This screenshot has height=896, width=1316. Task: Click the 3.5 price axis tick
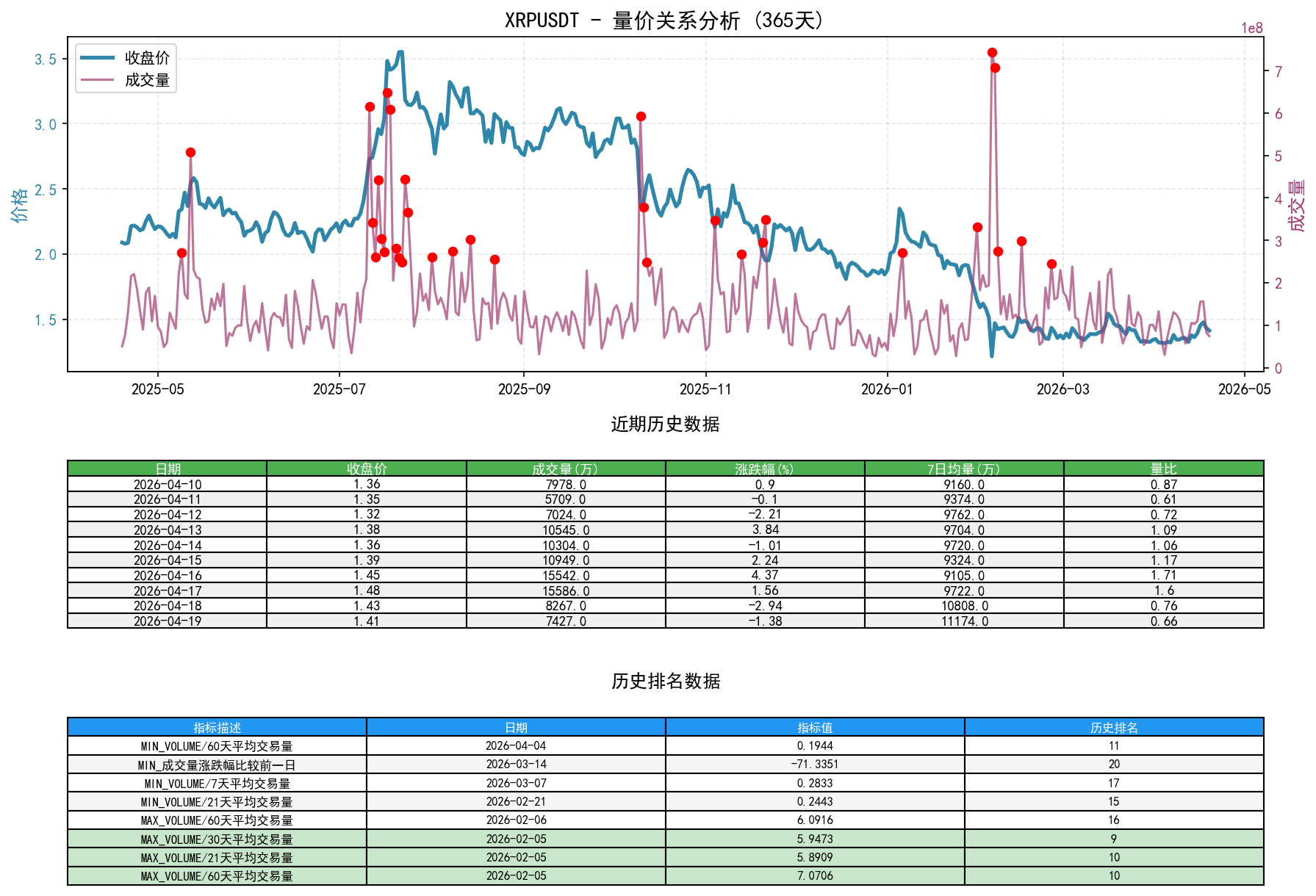coord(46,59)
